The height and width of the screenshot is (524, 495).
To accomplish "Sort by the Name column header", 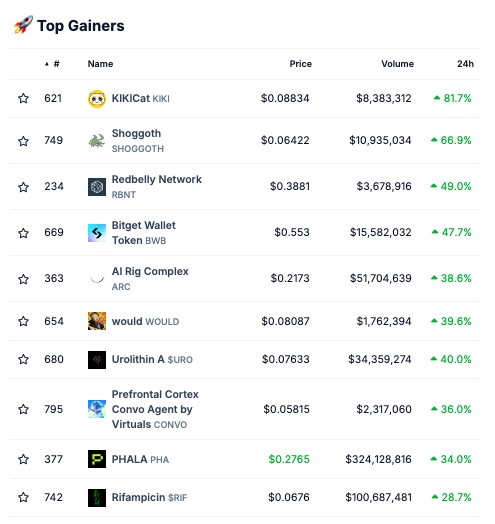I will 100,63.
